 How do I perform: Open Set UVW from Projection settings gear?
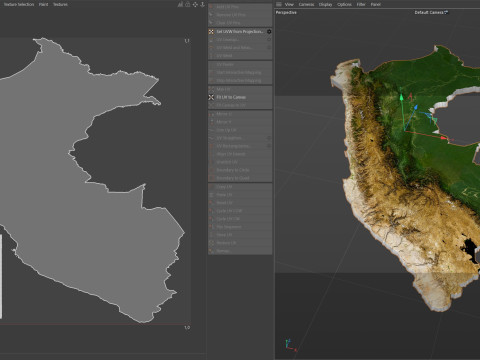(269, 32)
